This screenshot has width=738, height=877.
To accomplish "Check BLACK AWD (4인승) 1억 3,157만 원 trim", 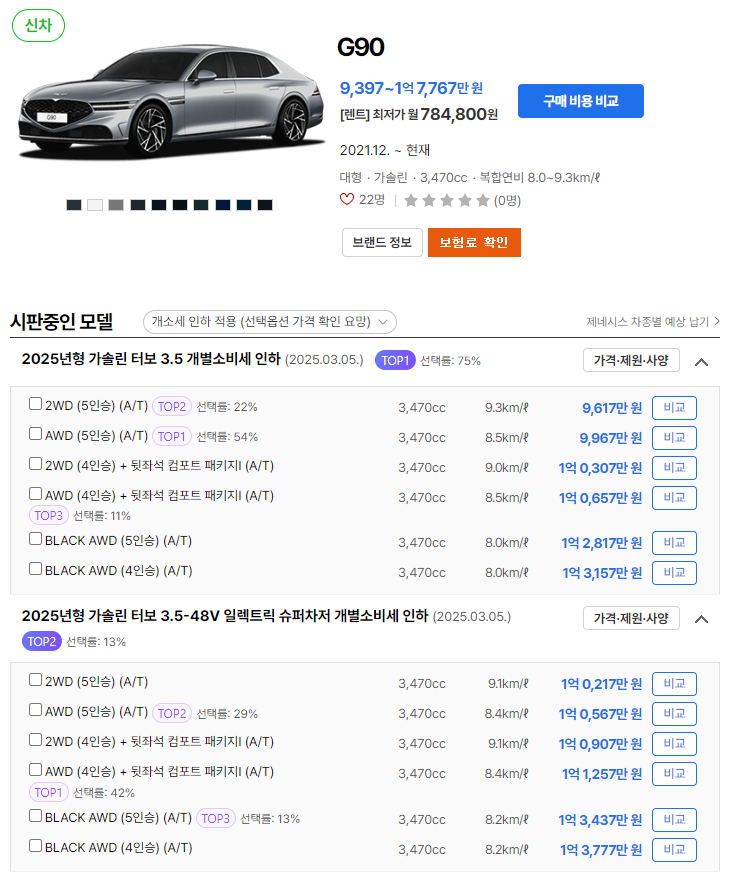I will pyautogui.click(x=35, y=569).
